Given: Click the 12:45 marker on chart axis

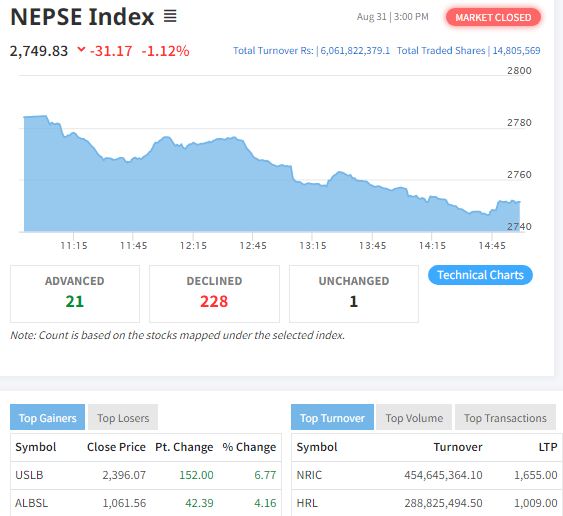Looking at the screenshot, I should pos(253,246).
